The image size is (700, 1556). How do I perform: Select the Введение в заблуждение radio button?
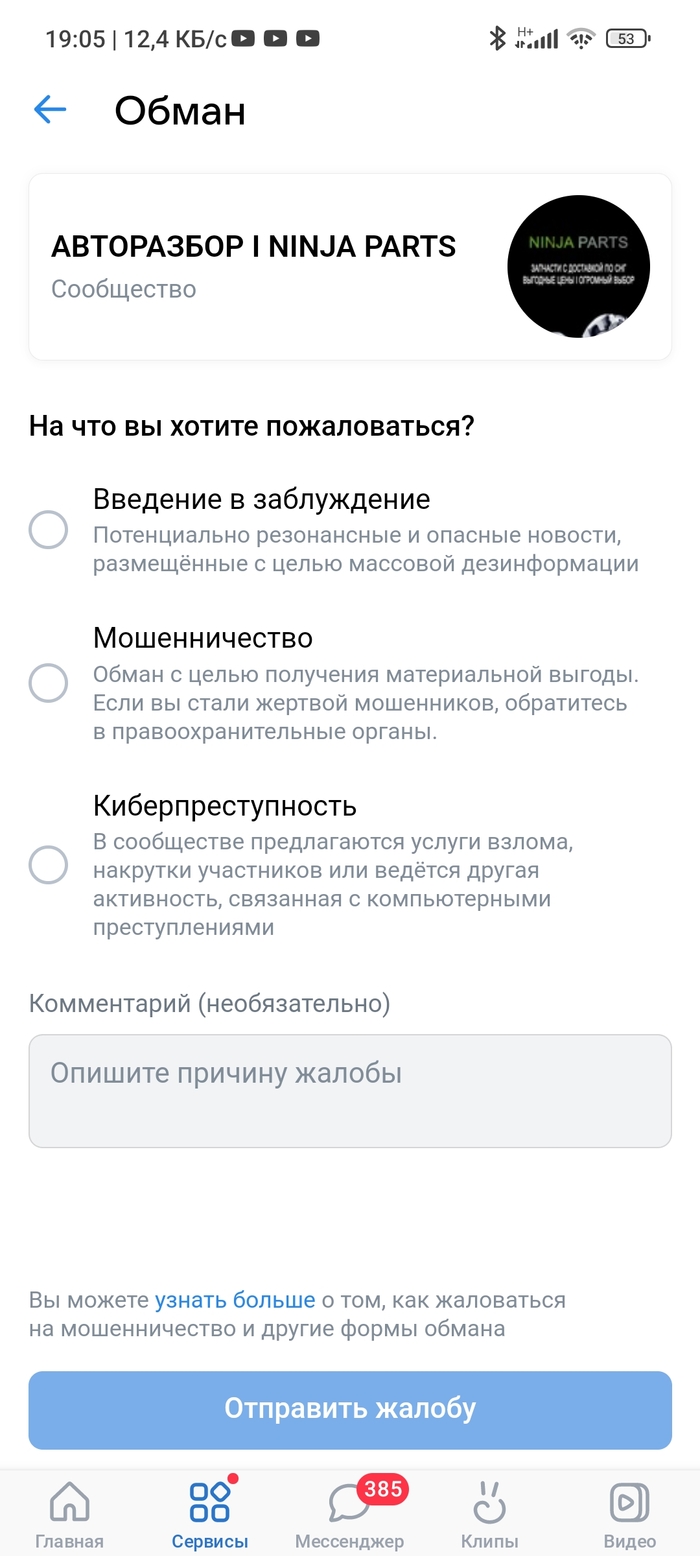pyautogui.click(x=48, y=529)
